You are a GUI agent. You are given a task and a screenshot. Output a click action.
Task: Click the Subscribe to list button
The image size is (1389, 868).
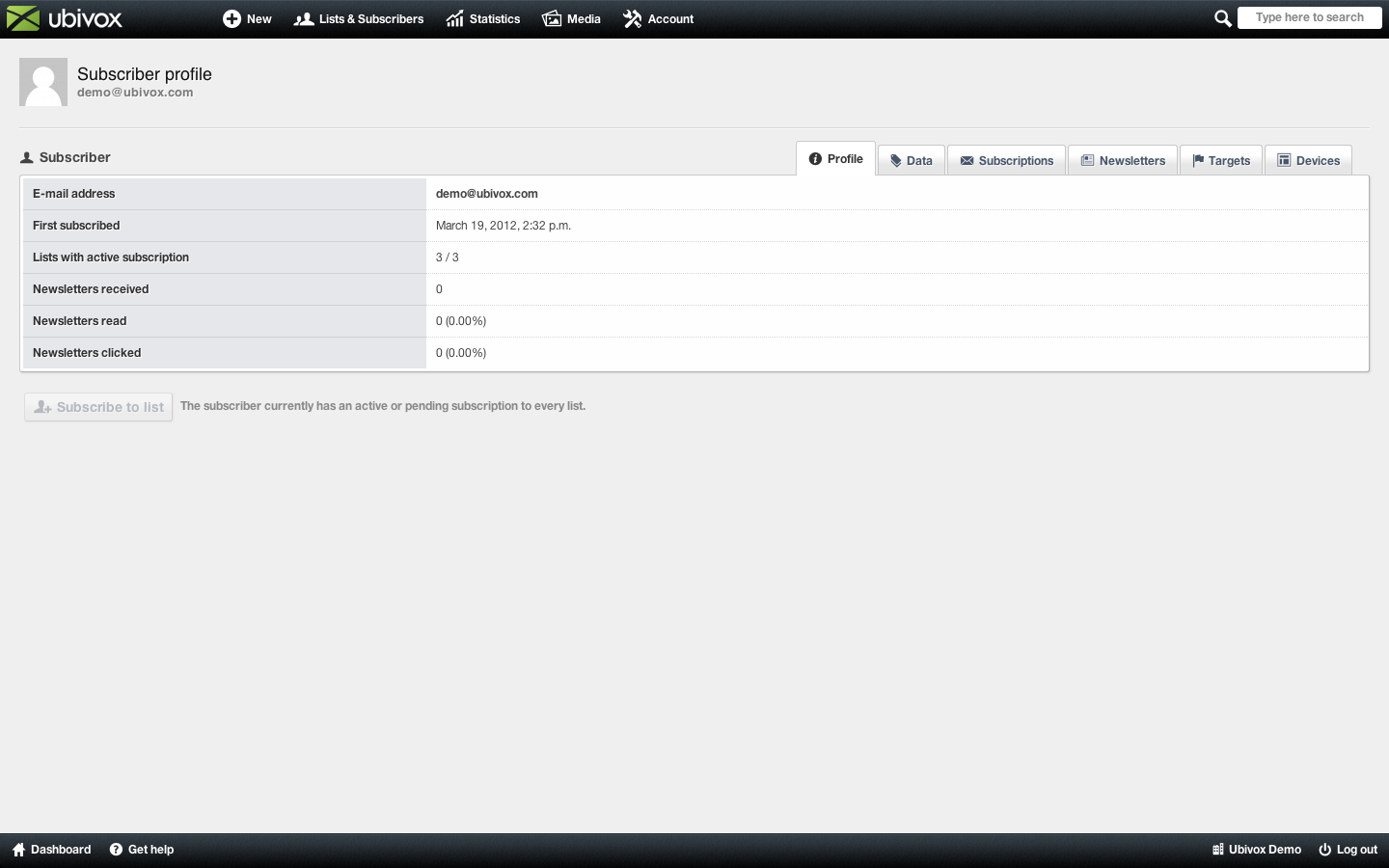98,407
